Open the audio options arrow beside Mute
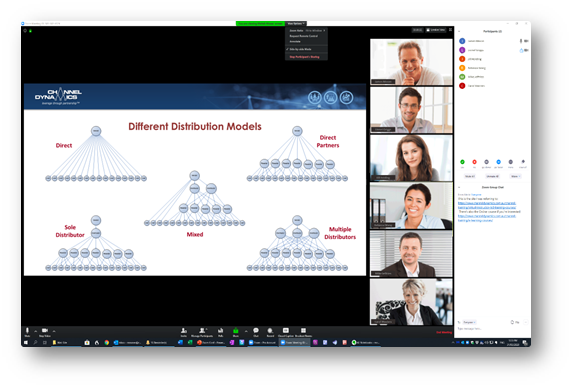 (35, 331)
